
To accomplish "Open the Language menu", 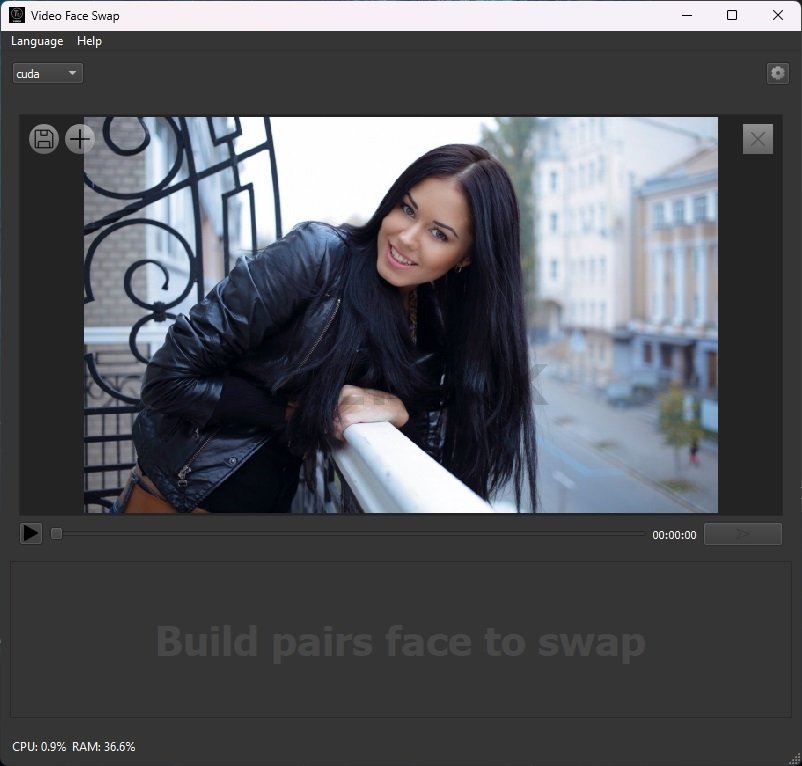I will 37,41.
